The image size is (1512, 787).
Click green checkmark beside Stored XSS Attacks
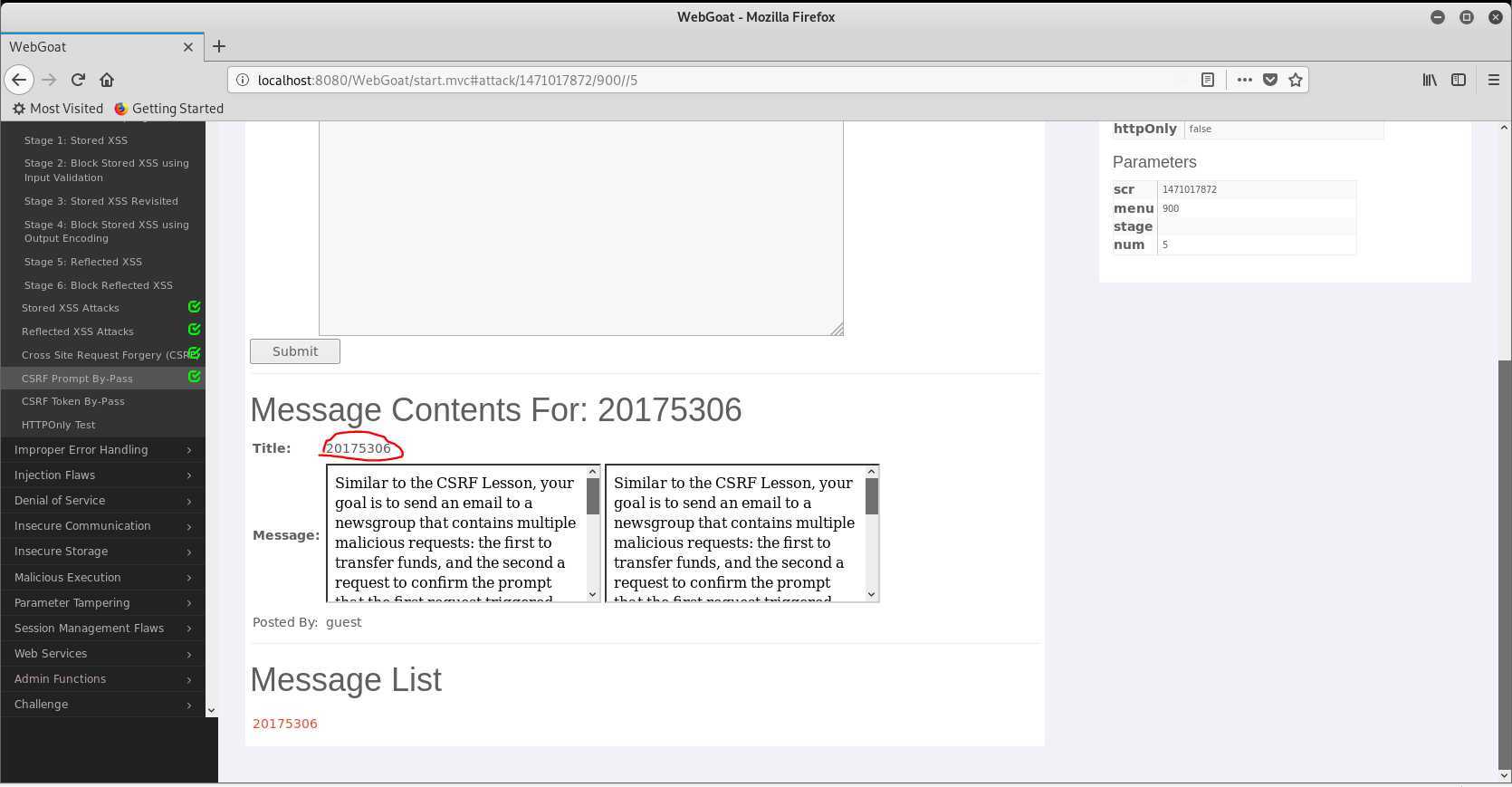pyautogui.click(x=194, y=307)
